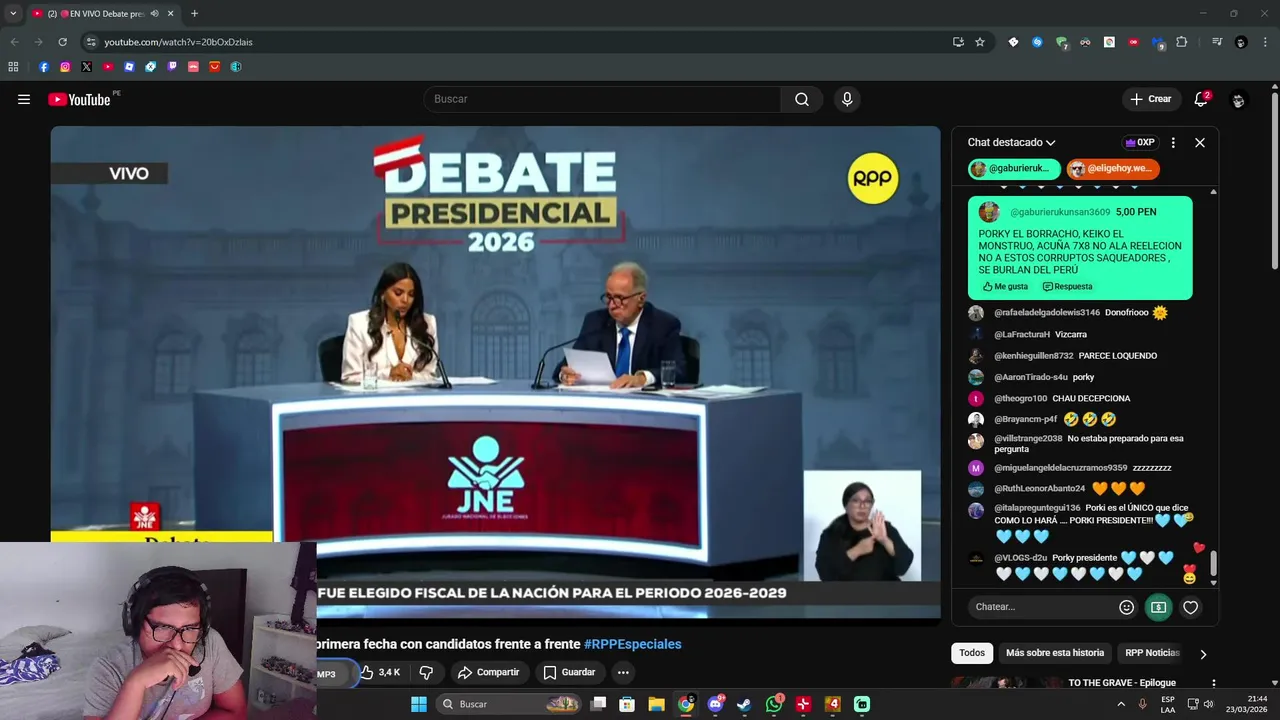Click the RPP channel logo on video
Screen dimensions: 1280x720
point(873,178)
